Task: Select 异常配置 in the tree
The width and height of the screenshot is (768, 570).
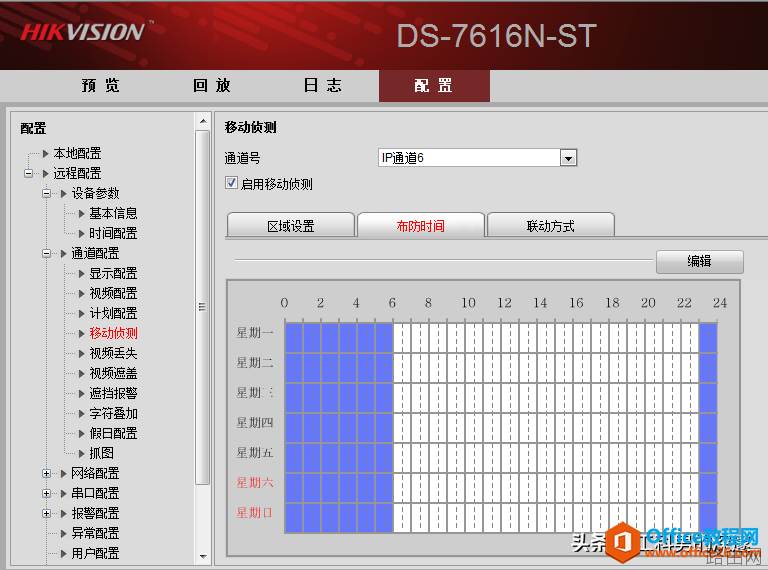Action: (96, 533)
